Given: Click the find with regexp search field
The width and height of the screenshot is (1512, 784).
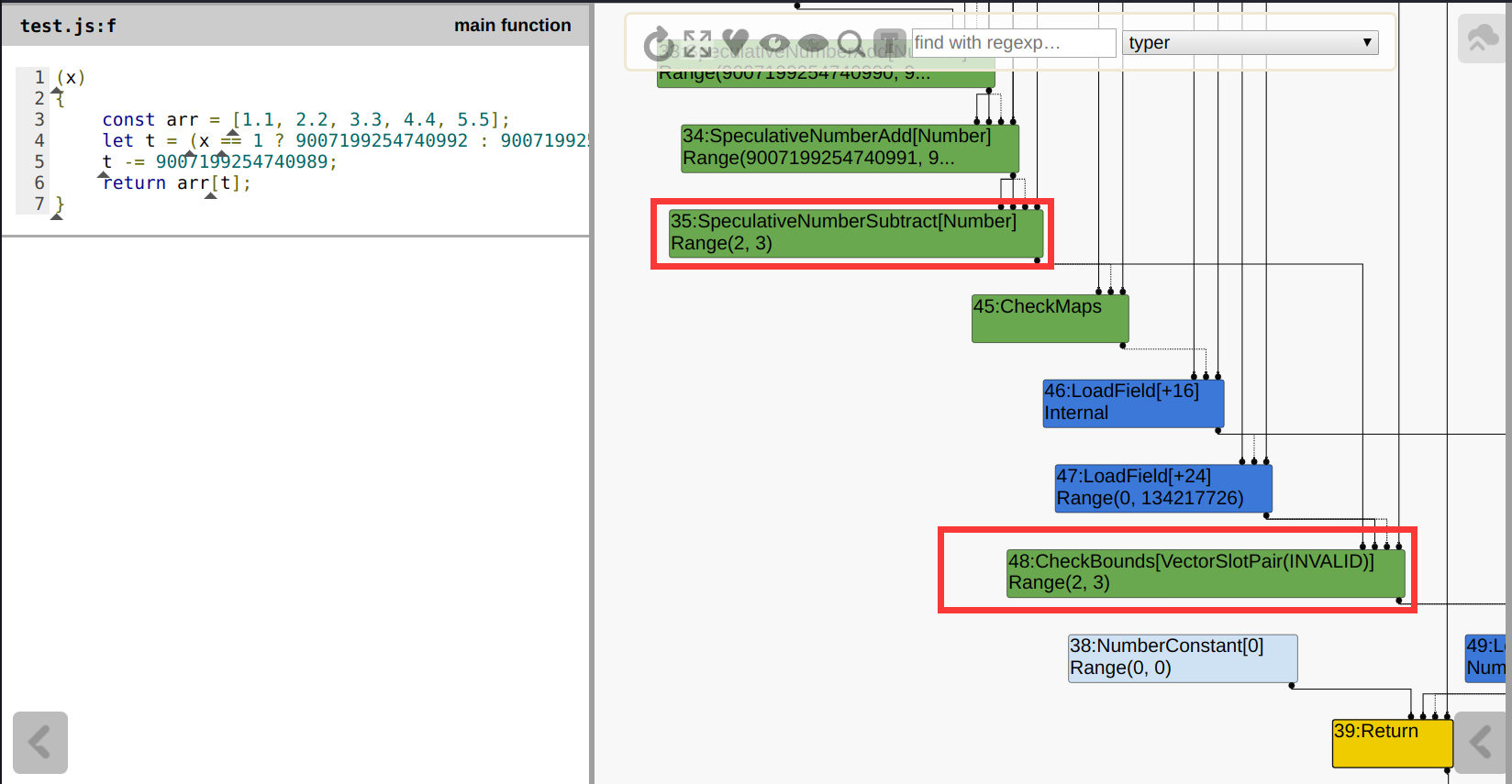Looking at the screenshot, I should tap(1013, 43).
